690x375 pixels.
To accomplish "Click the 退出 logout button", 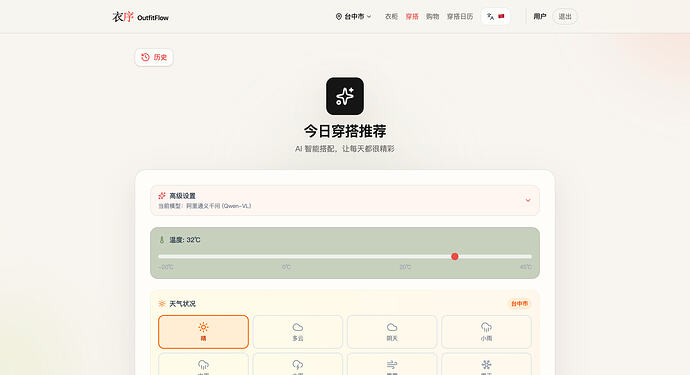I will (x=565, y=17).
